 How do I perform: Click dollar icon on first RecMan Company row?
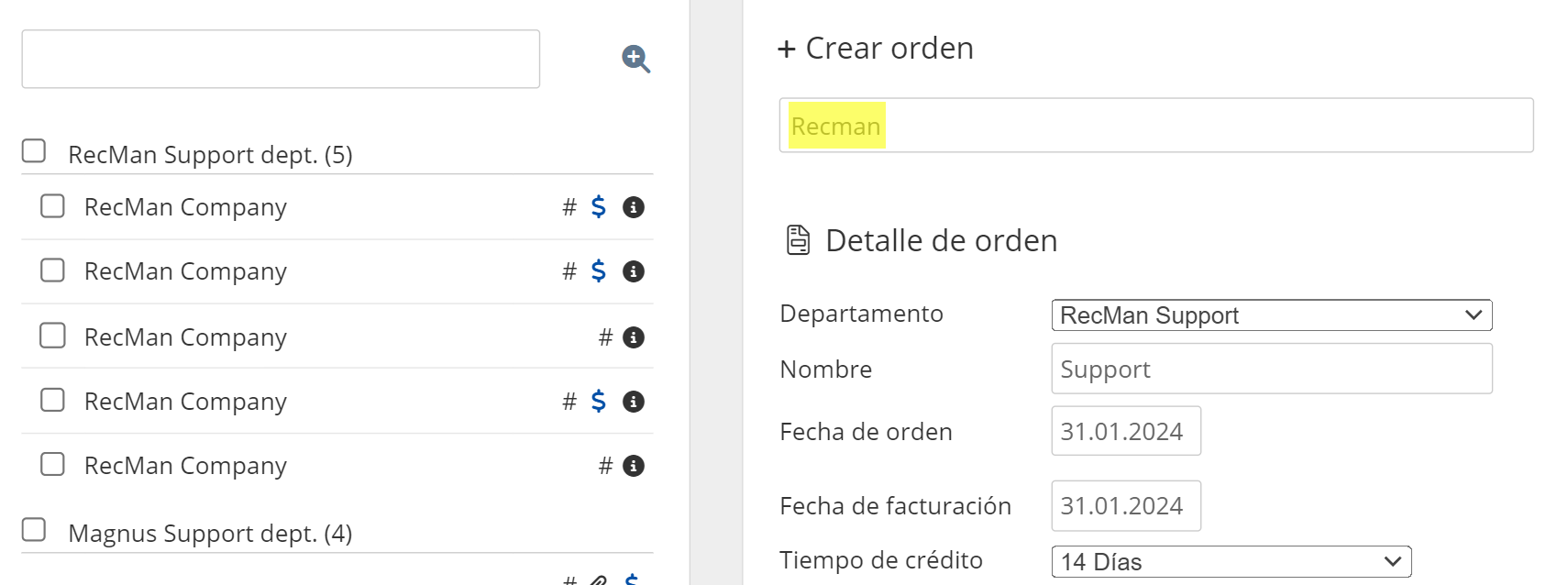pos(599,207)
